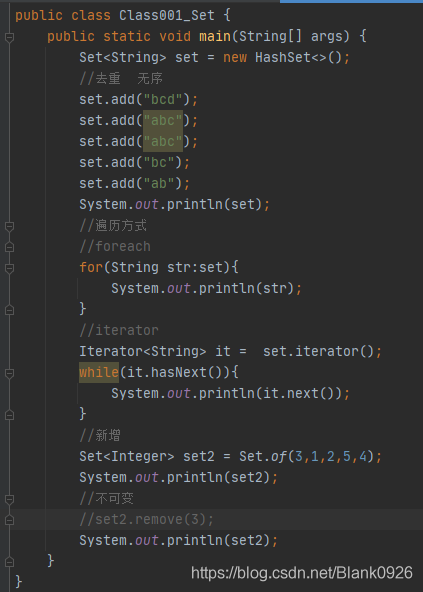Toggle fold marker beside //foreach comment

coord(9,247)
